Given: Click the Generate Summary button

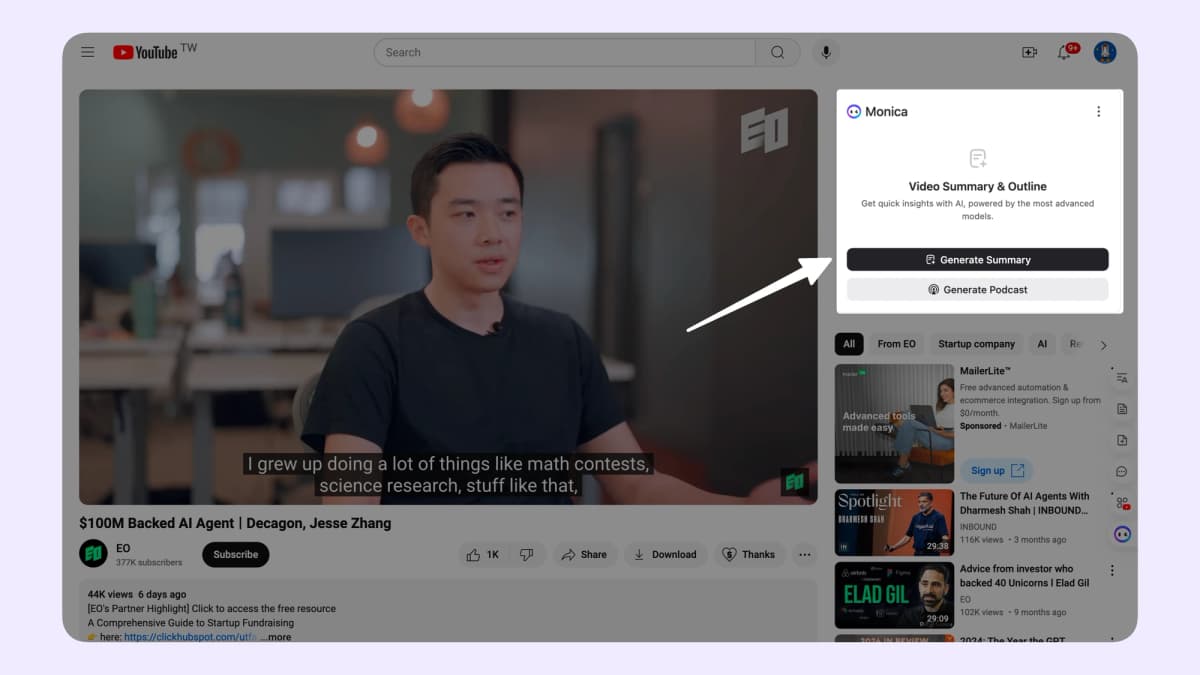Looking at the screenshot, I should pos(977,260).
